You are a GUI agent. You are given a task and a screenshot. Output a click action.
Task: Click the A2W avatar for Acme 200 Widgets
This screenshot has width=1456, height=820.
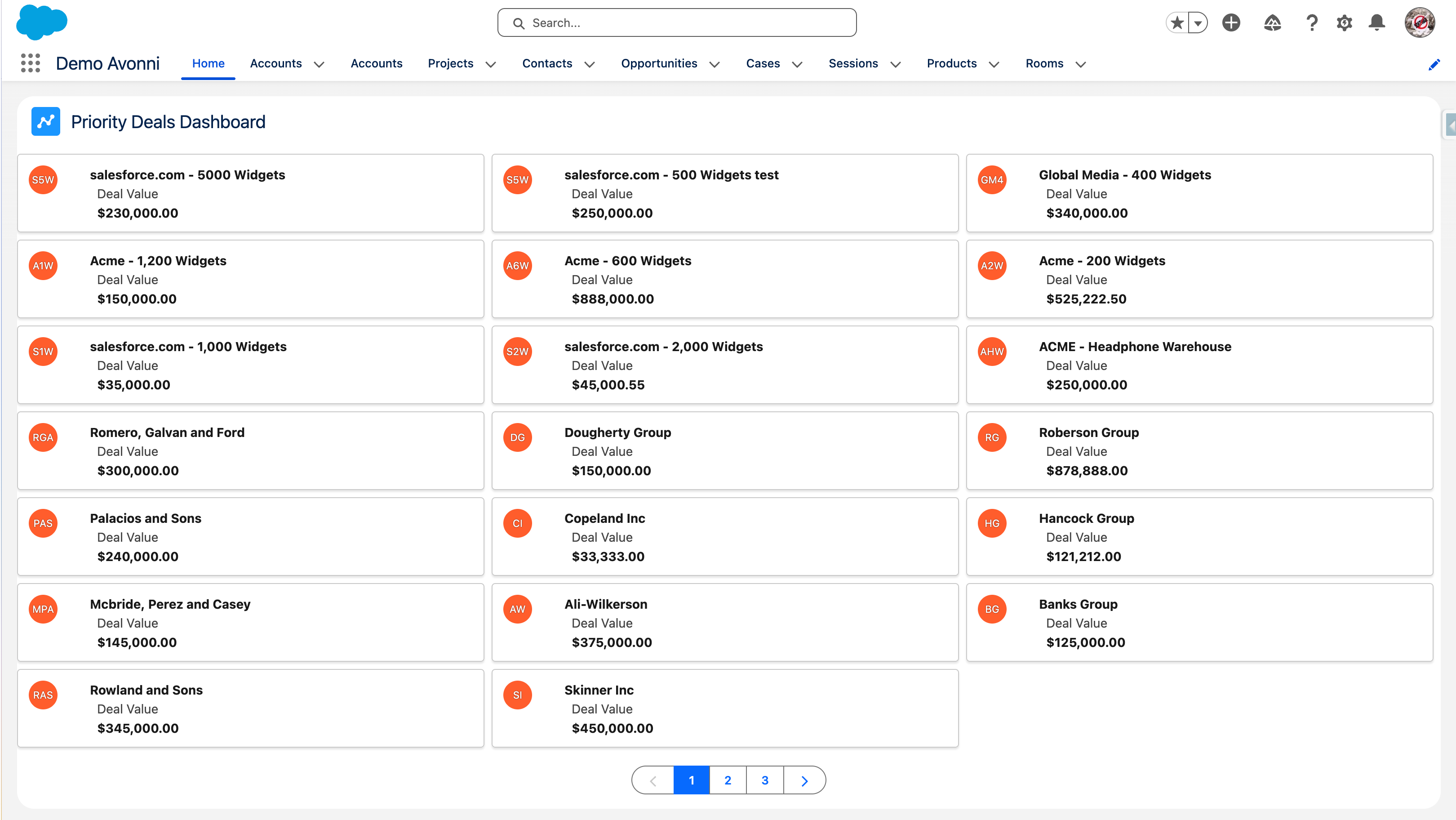(x=992, y=266)
